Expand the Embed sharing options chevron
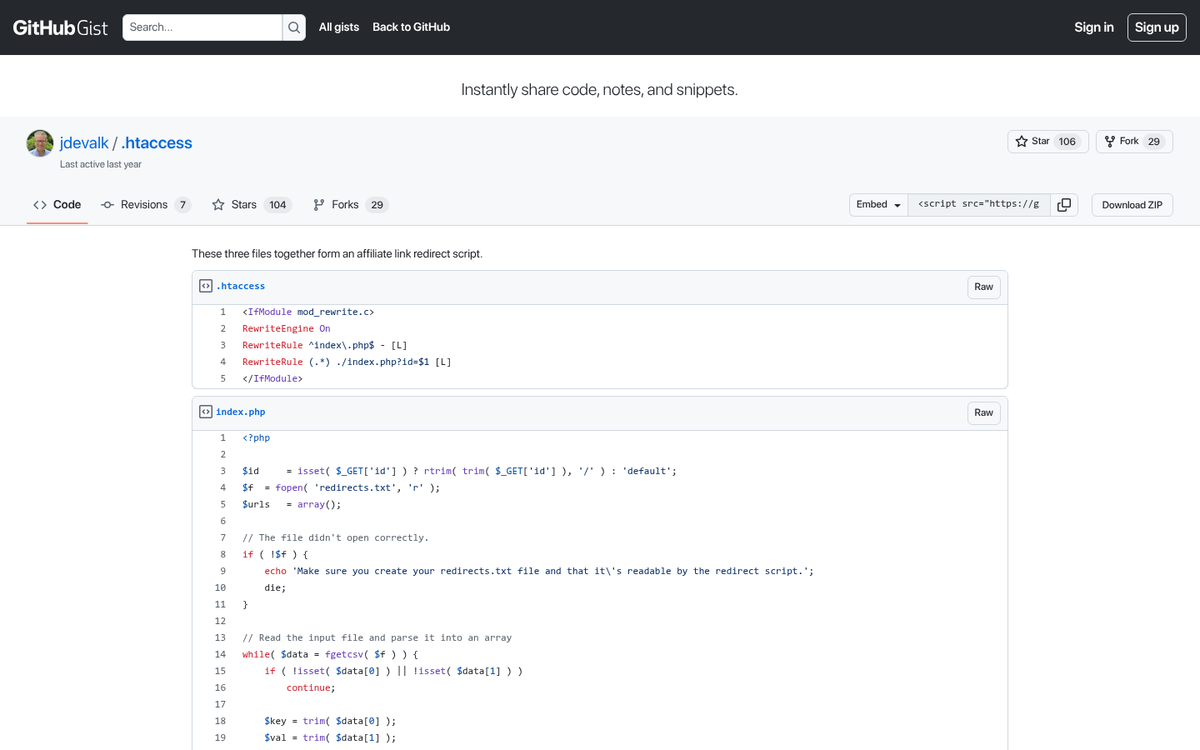The height and width of the screenshot is (750, 1200). click(x=895, y=204)
